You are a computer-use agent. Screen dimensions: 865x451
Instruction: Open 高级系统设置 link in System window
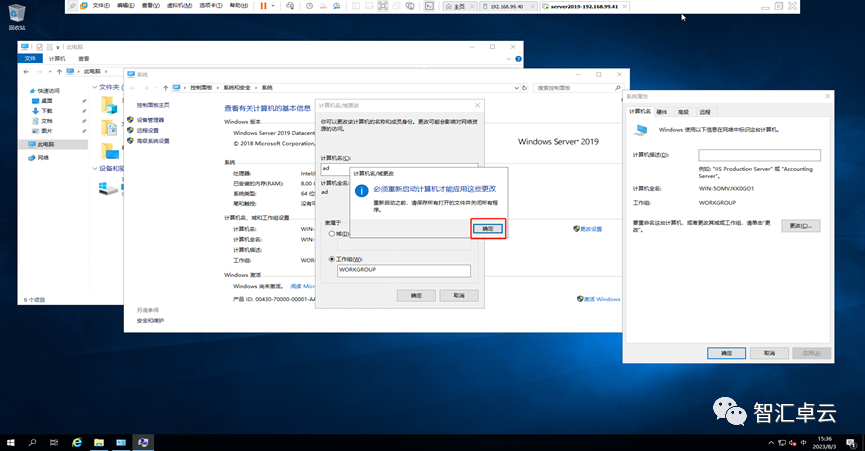153,141
